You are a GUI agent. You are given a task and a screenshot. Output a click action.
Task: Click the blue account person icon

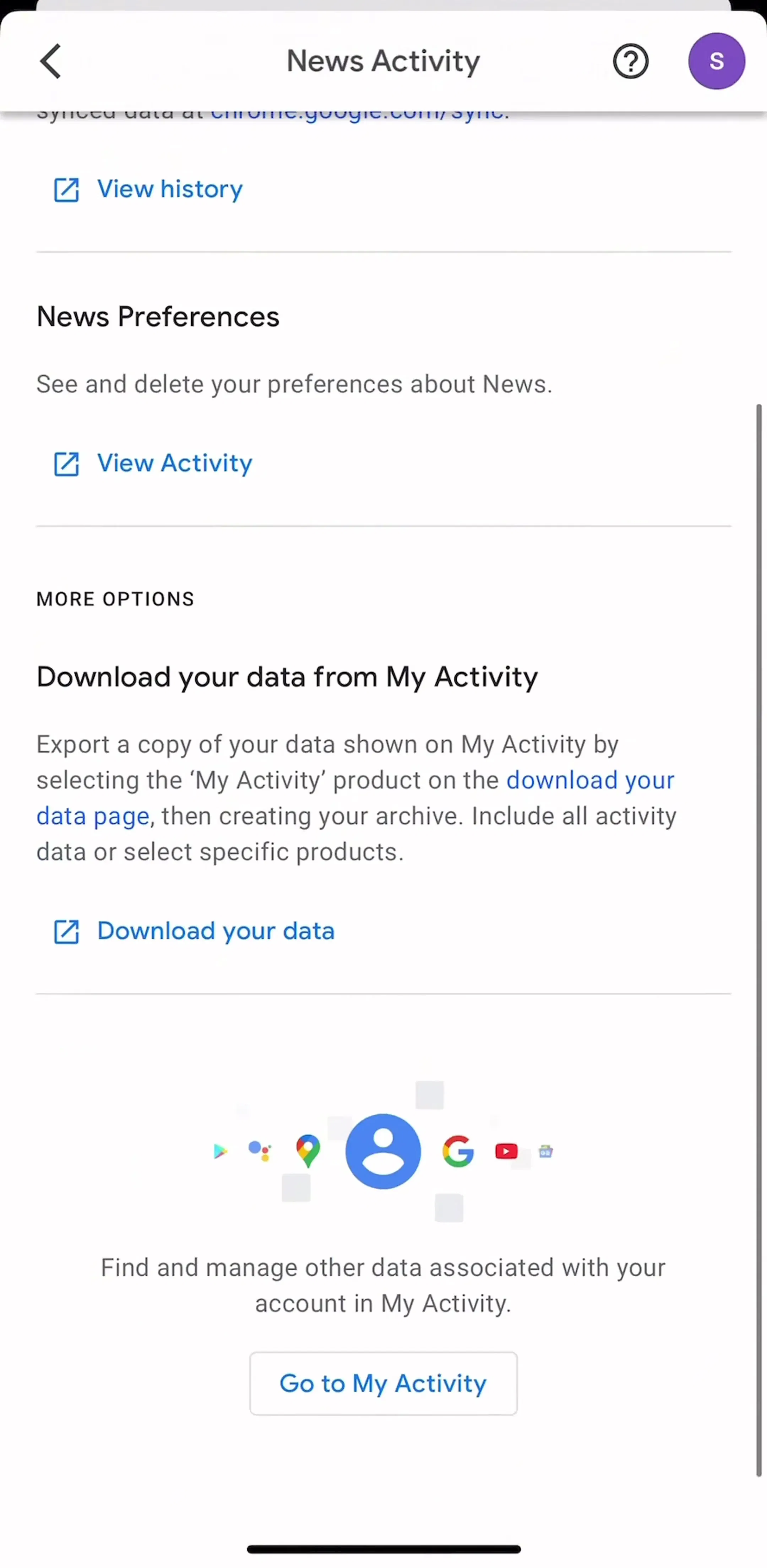pos(383,1151)
